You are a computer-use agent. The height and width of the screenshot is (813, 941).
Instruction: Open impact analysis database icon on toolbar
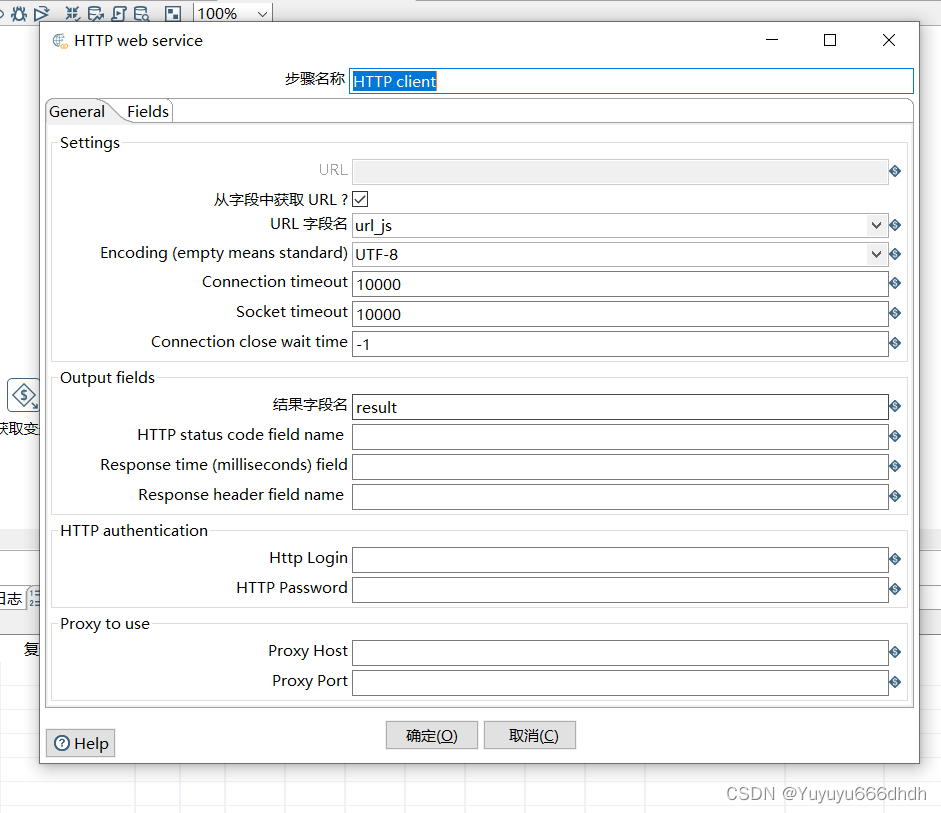click(95, 13)
